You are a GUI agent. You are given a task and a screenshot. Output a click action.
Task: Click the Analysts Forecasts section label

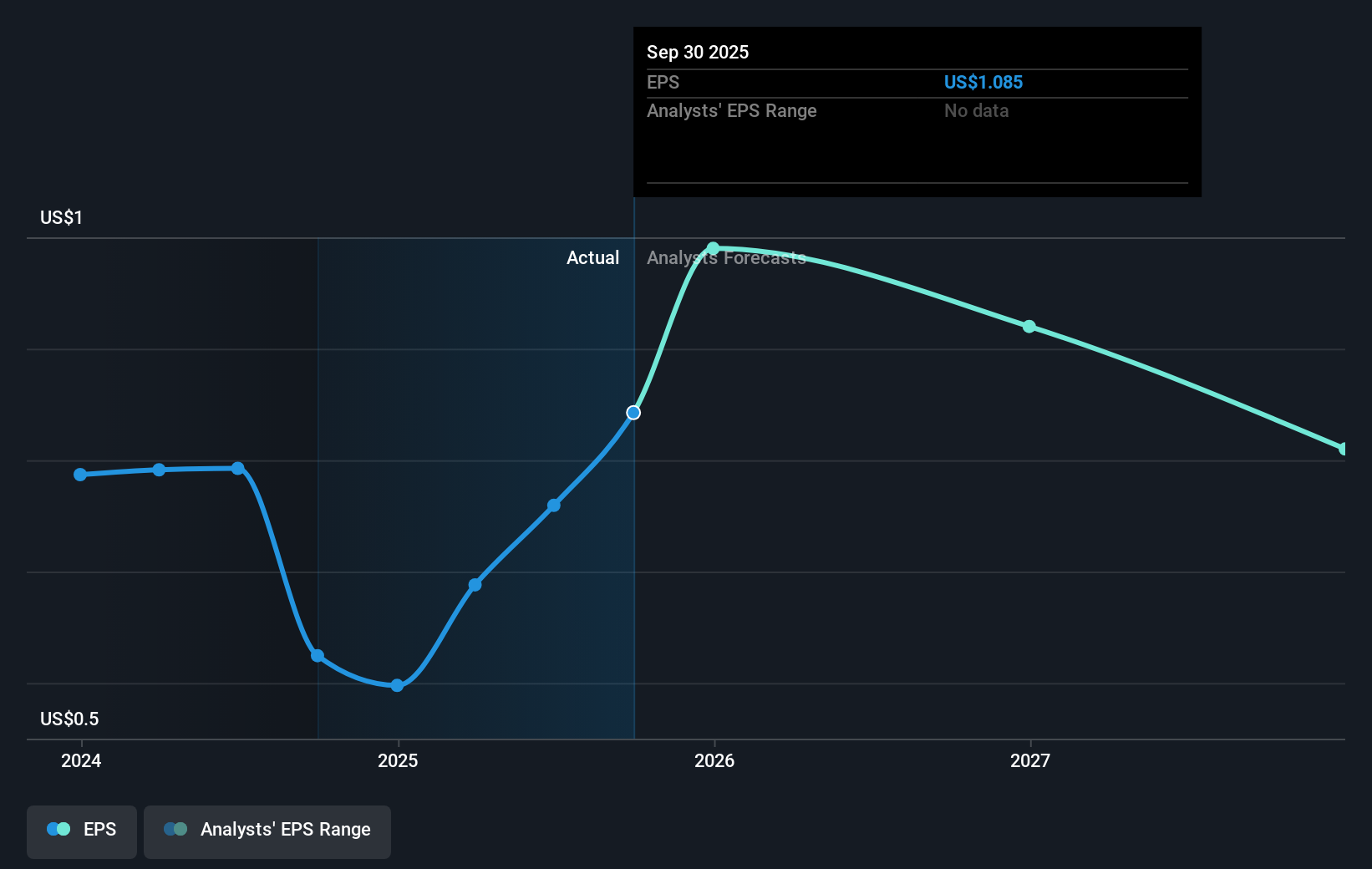click(x=727, y=257)
